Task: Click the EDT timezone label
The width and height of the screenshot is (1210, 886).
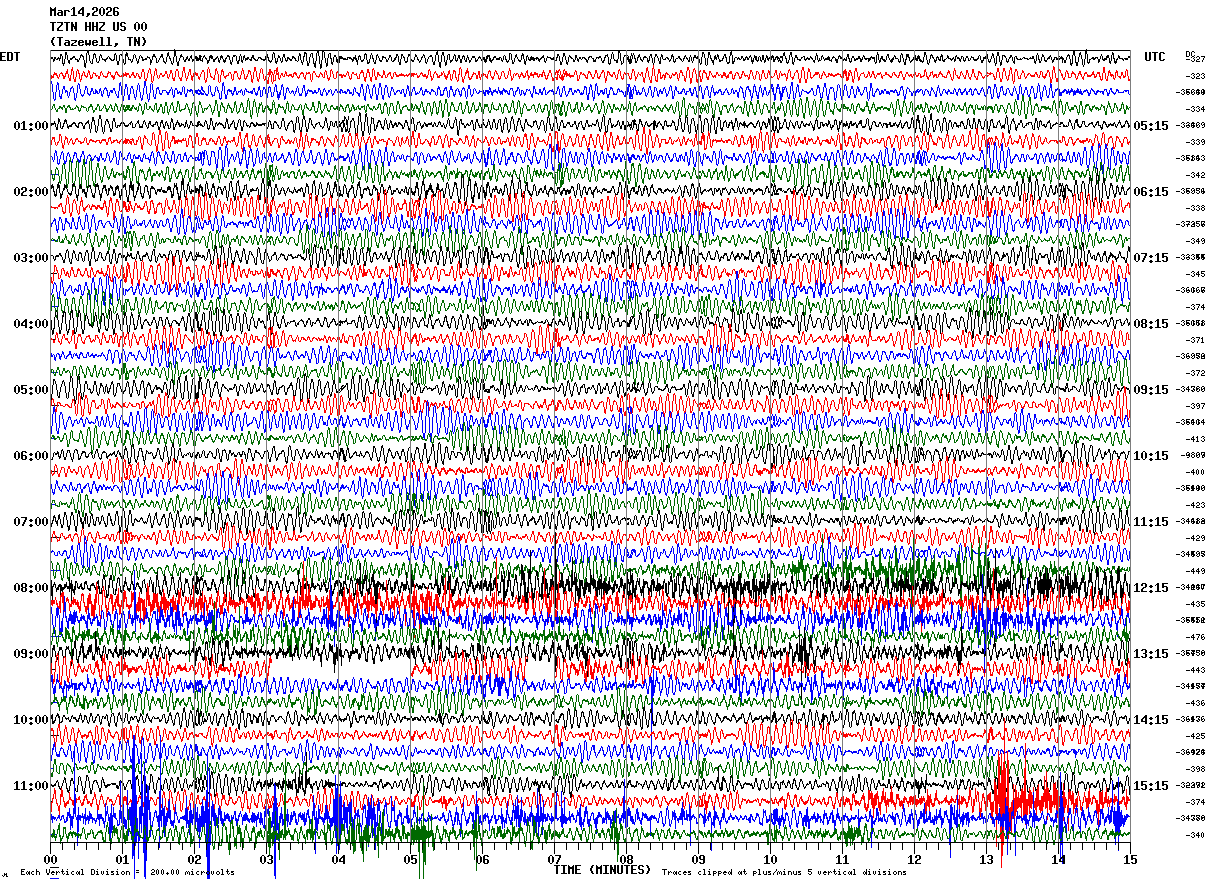Action: tap(9, 57)
